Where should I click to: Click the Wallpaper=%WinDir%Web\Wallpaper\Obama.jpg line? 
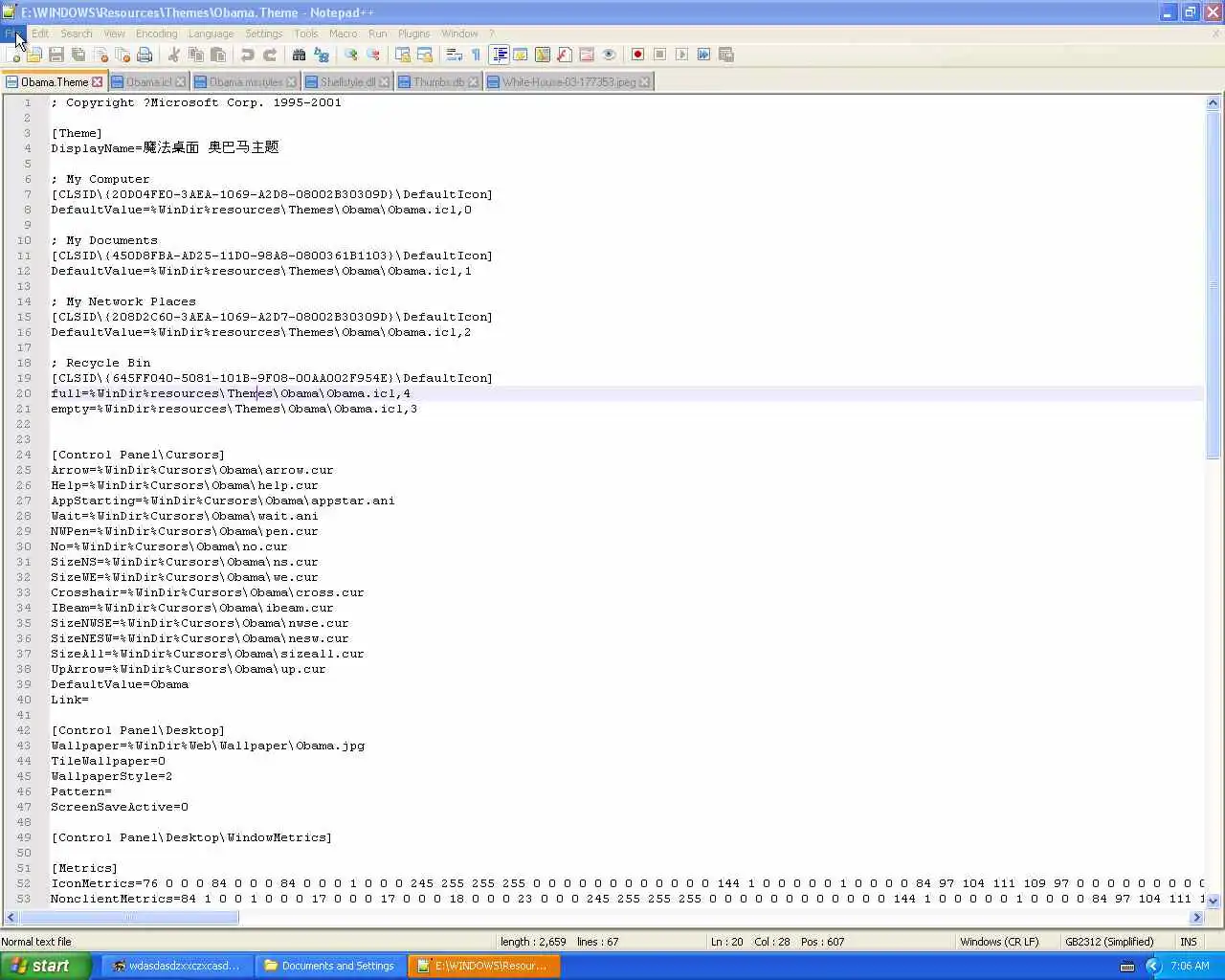pos(208,746)
